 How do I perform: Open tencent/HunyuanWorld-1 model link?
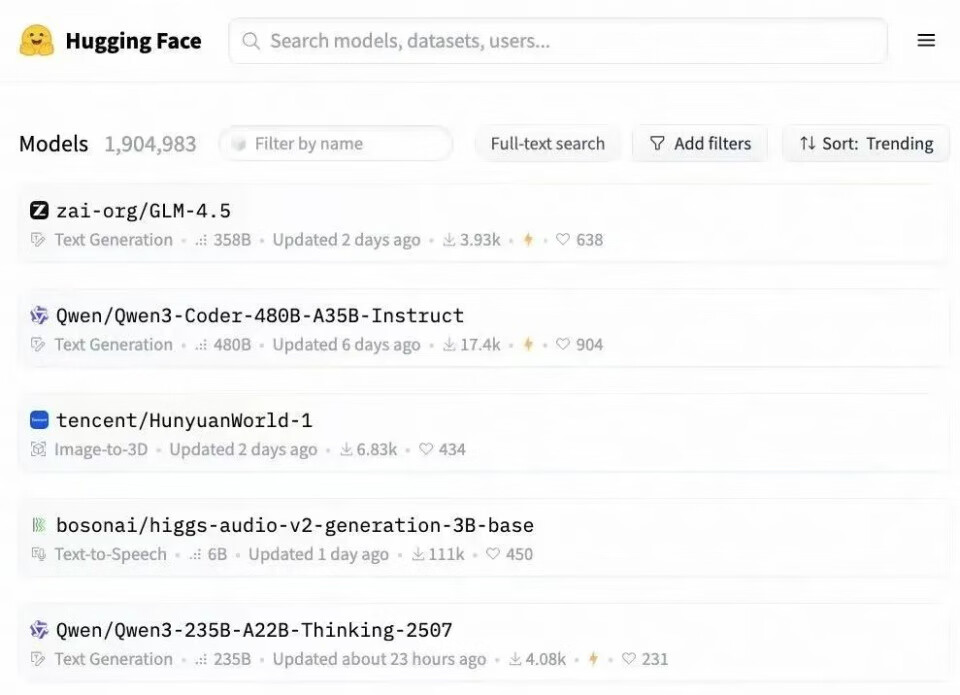(x=184, y=421)
